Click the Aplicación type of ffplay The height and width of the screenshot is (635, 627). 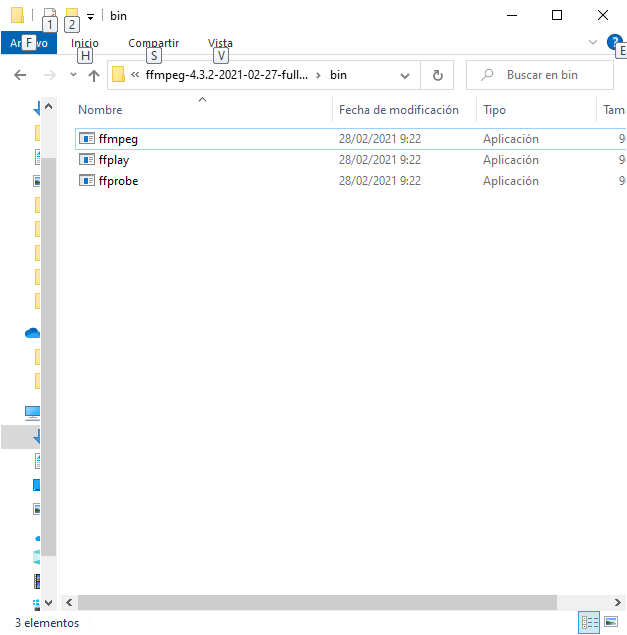click(x=511, y=160)
